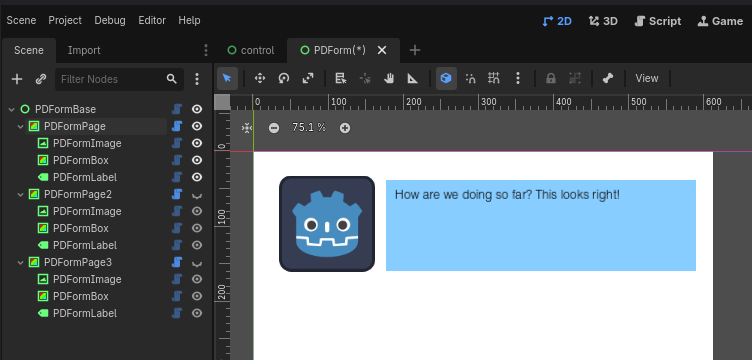Open the script icon on PDFormPage row
752x360 pixels.
click(x=177, y=126)
